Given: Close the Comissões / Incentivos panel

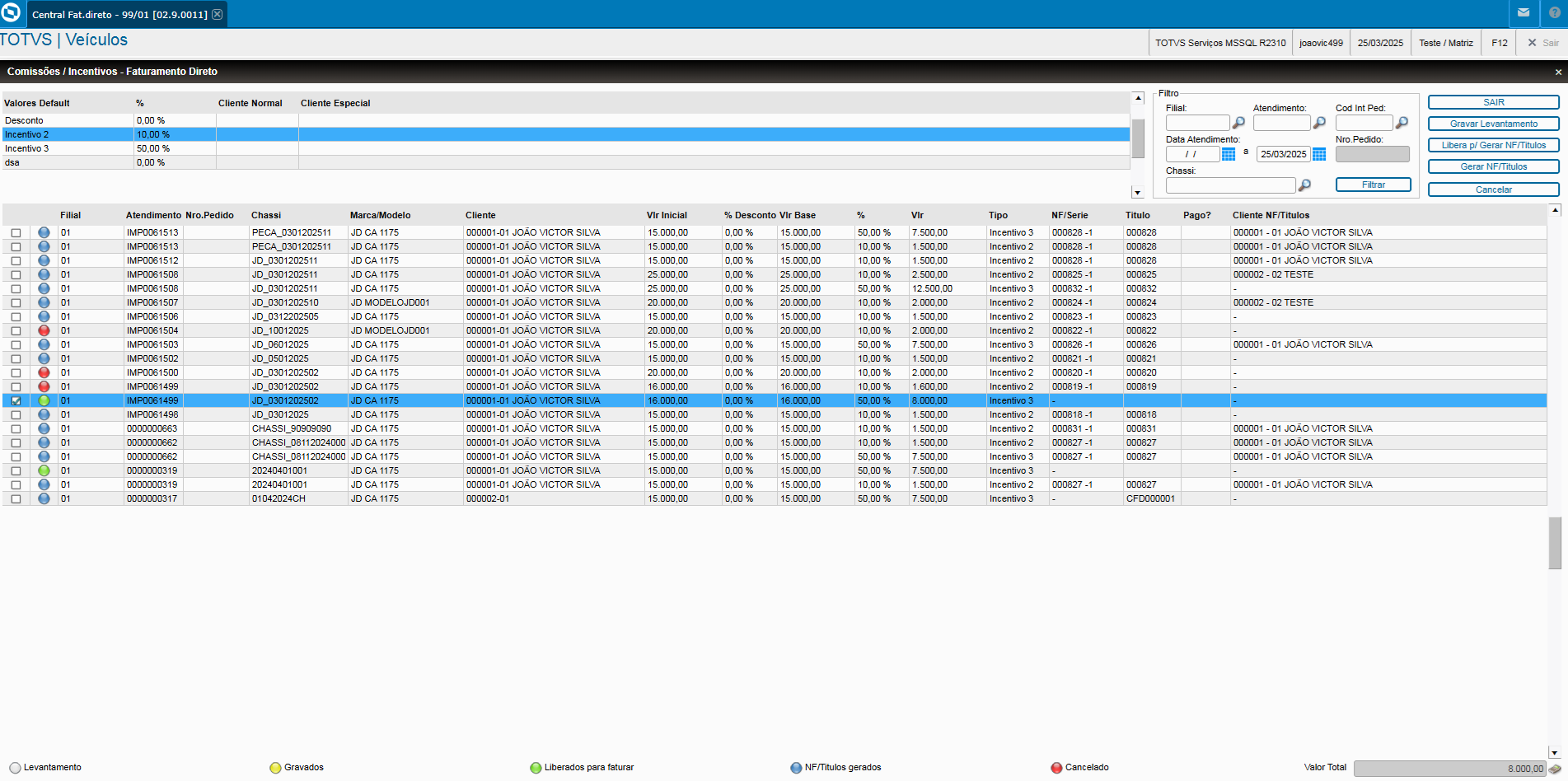Looking at the screenshot, I should click(1558, 72).
